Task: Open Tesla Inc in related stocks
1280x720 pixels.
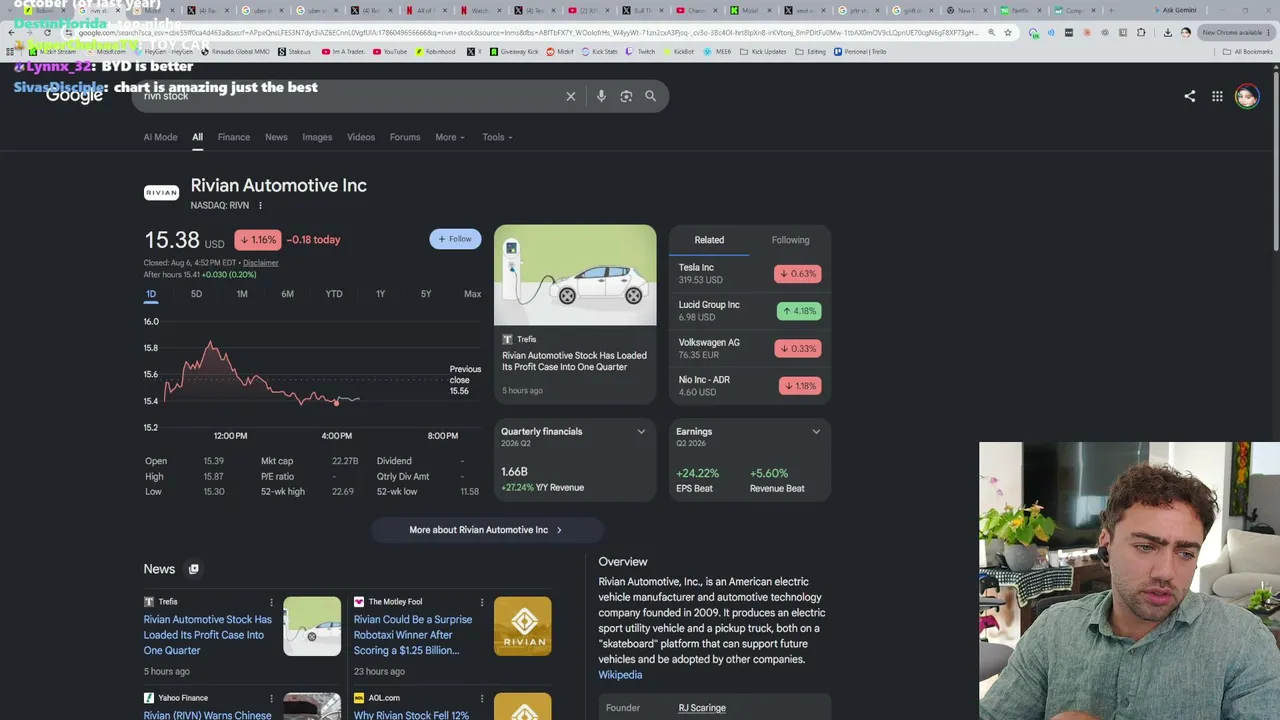Action: [749, 273]
